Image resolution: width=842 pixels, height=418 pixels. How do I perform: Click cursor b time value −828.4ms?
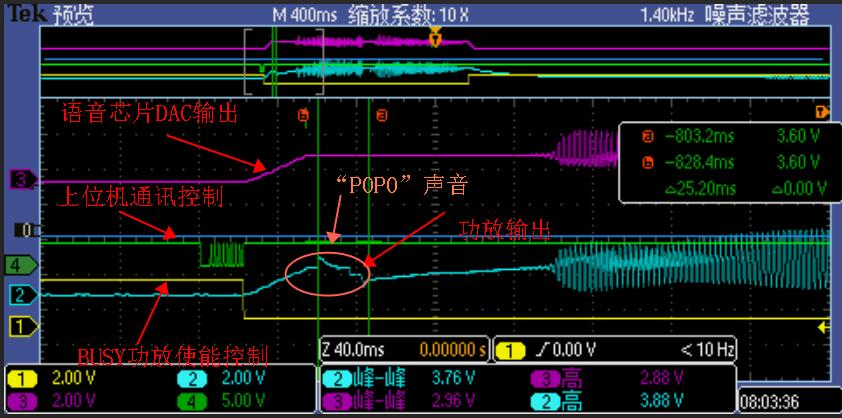tap(699, 162)
